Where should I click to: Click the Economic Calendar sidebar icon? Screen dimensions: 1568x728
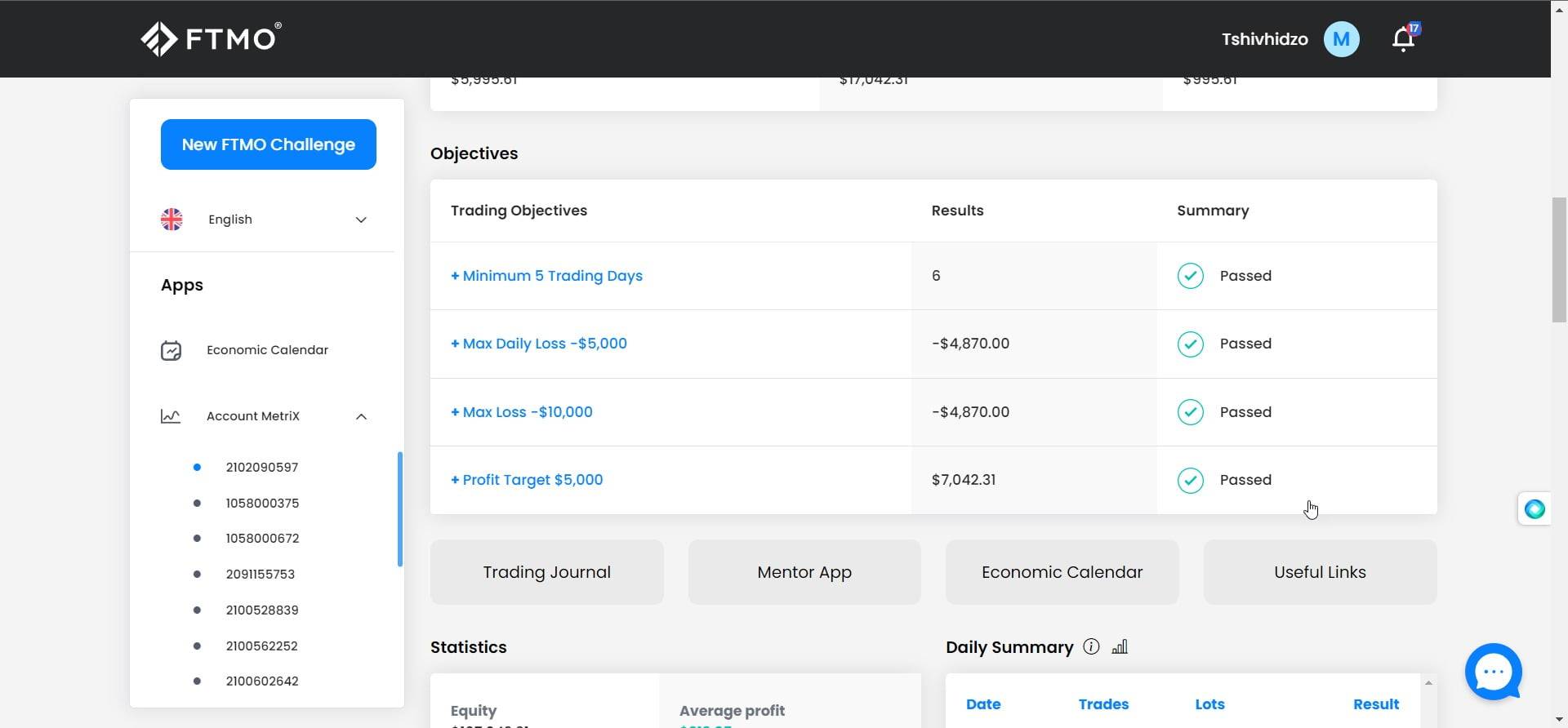point(171,351)
